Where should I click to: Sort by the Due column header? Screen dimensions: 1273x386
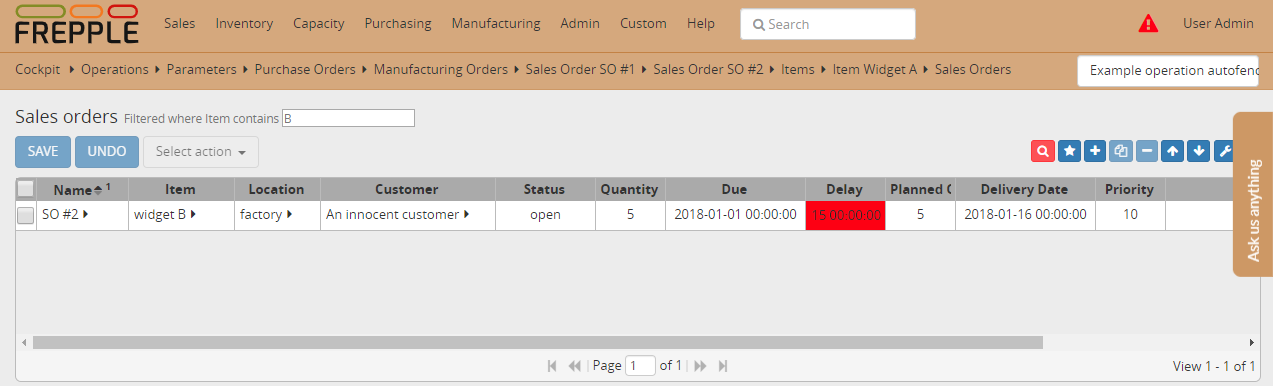click(x=734, y=189)
